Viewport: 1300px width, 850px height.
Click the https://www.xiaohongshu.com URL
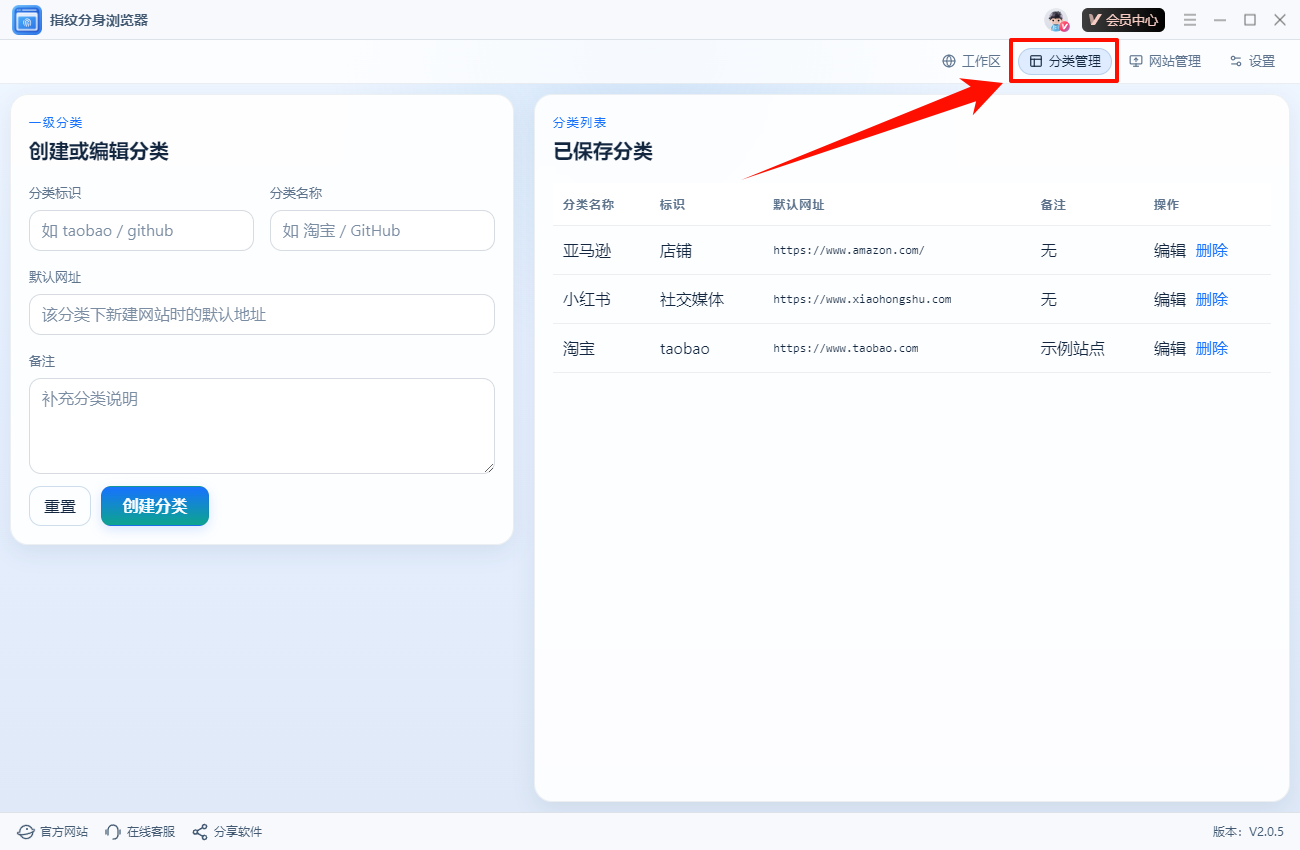[862, 299]
